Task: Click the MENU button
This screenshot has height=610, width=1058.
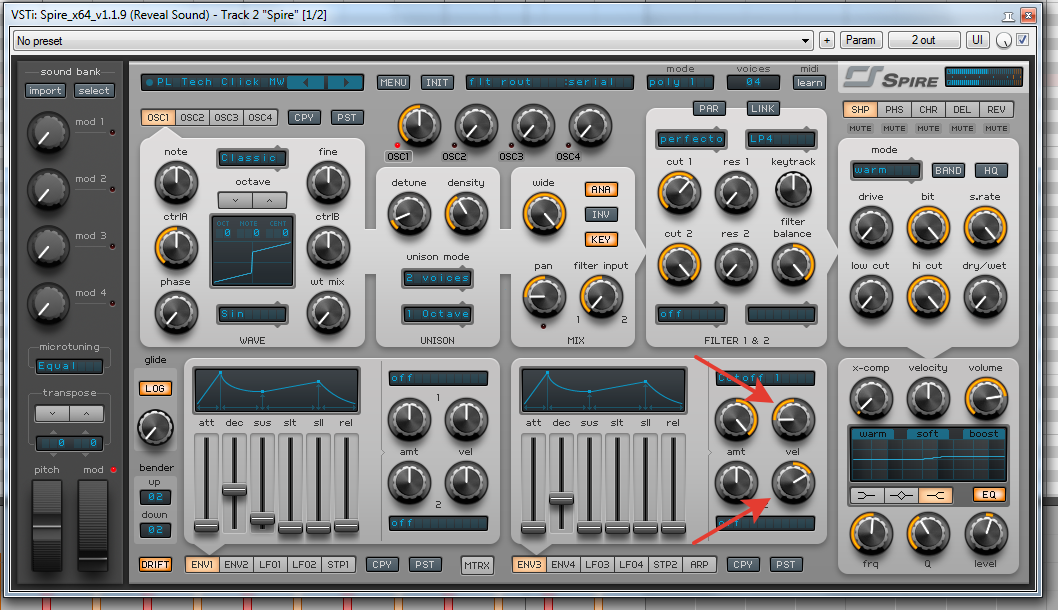Action: pos(393,82)
